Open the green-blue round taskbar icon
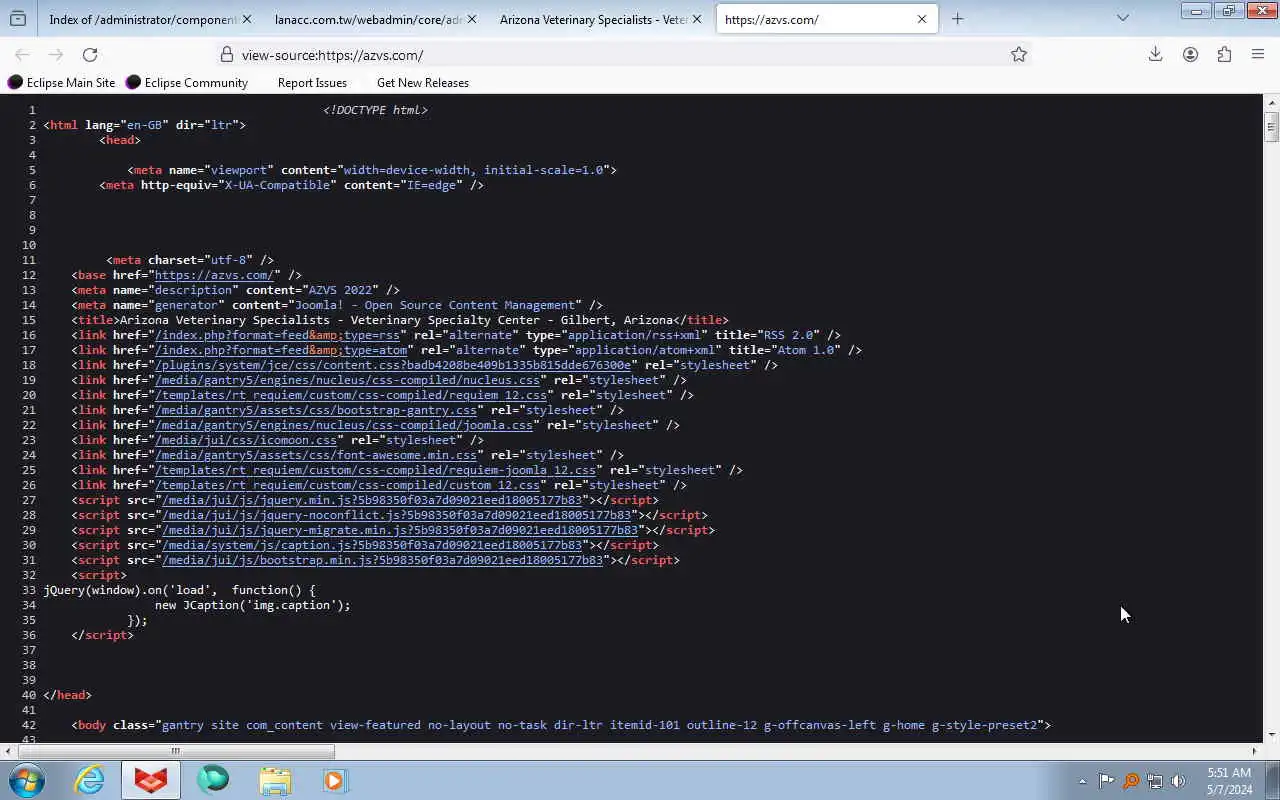Screen dimensions: 1280x800 coord(212,780)
